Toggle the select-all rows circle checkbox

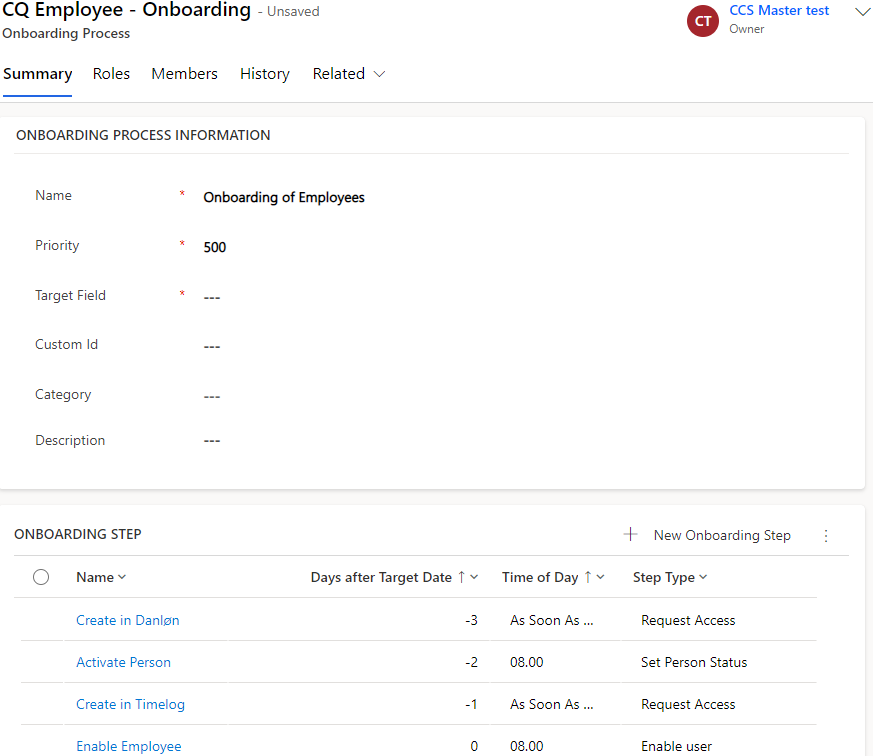41,577
